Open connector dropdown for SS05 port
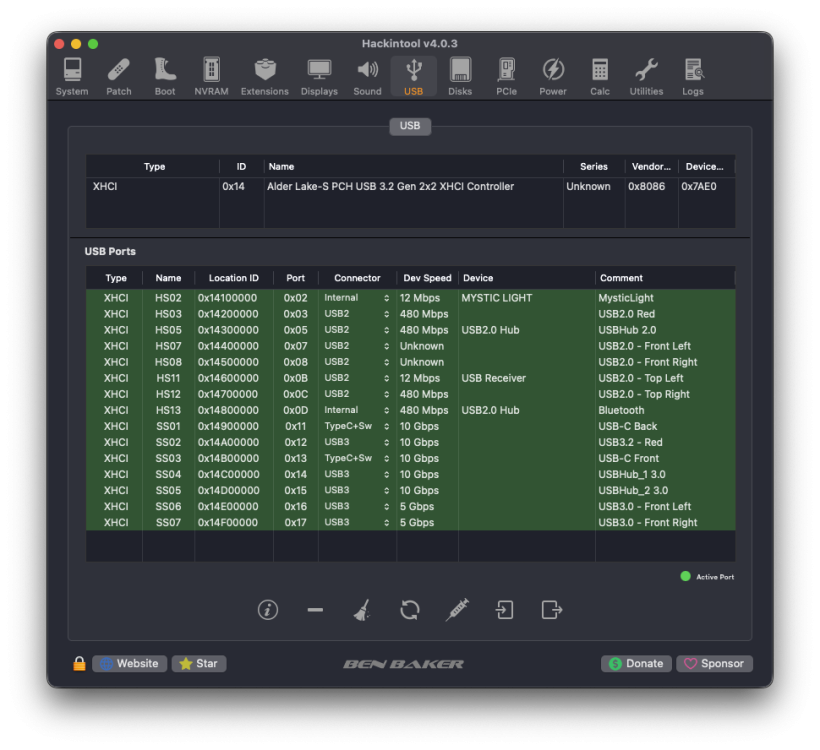Image resolution: width=820 pixels, height=750 pixels. pos(357,491)
